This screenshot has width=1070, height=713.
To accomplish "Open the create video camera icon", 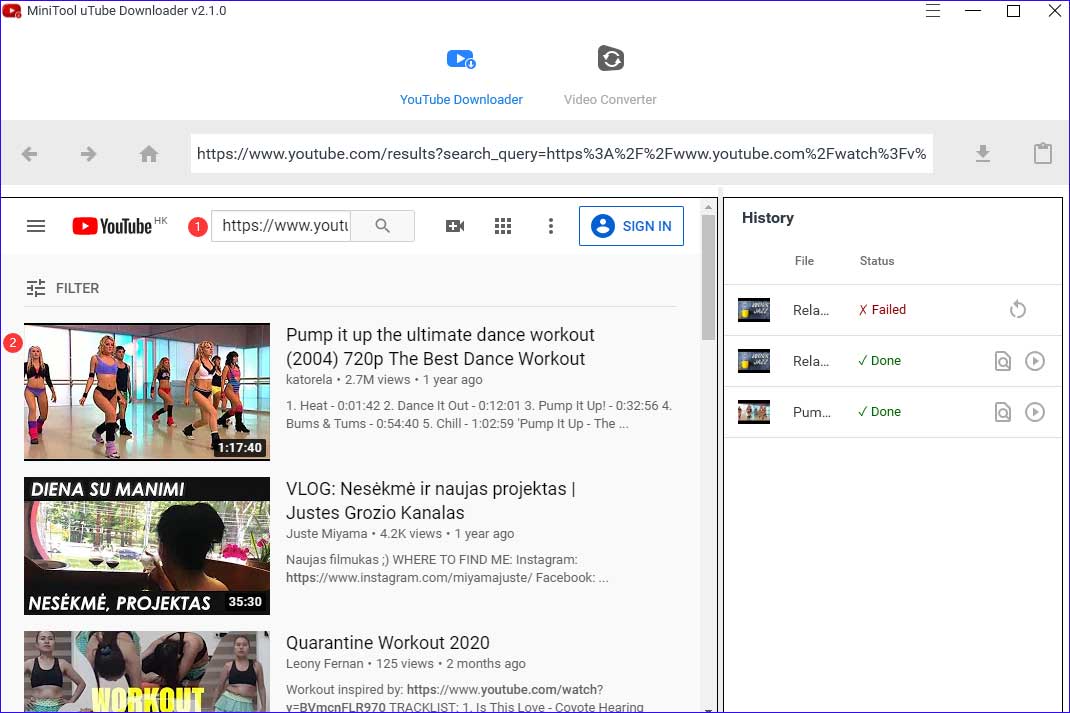I will (455, 226).
